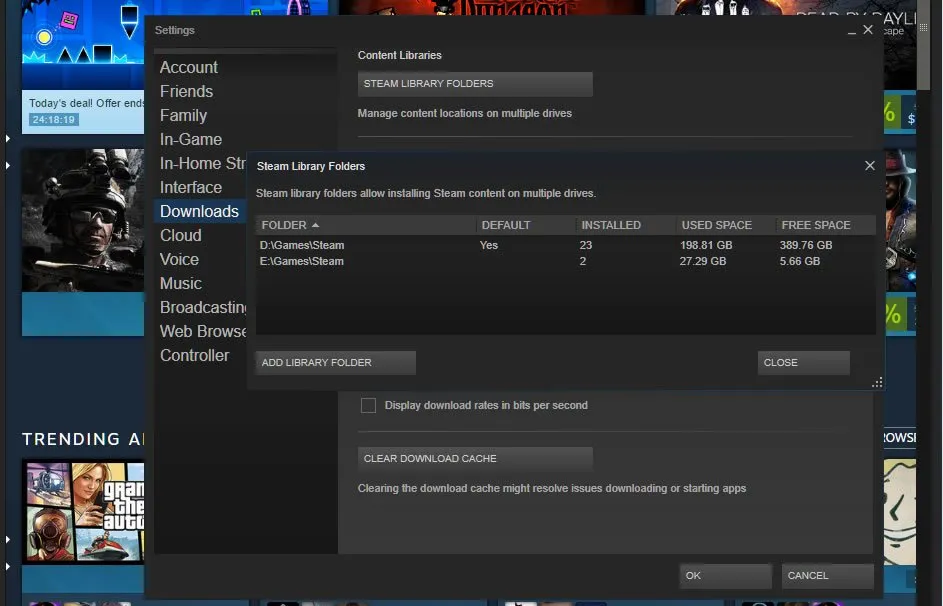Select Friends in the settings sidebar
Image resolution: width=943 pixels, height=606 pixels.
[186, 91]
